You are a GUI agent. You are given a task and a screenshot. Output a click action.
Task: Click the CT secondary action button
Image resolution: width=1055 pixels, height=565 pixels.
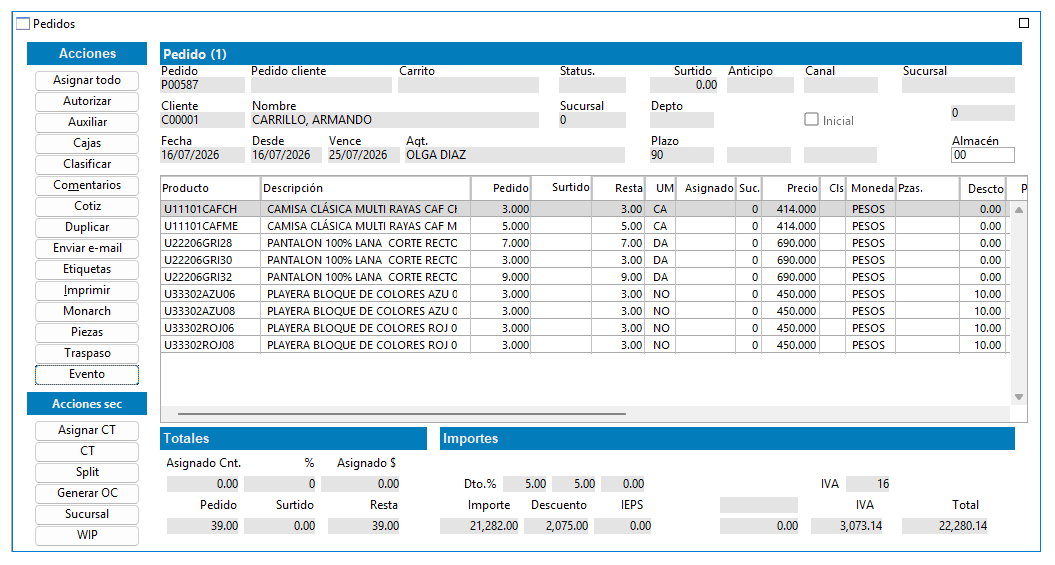87,451
